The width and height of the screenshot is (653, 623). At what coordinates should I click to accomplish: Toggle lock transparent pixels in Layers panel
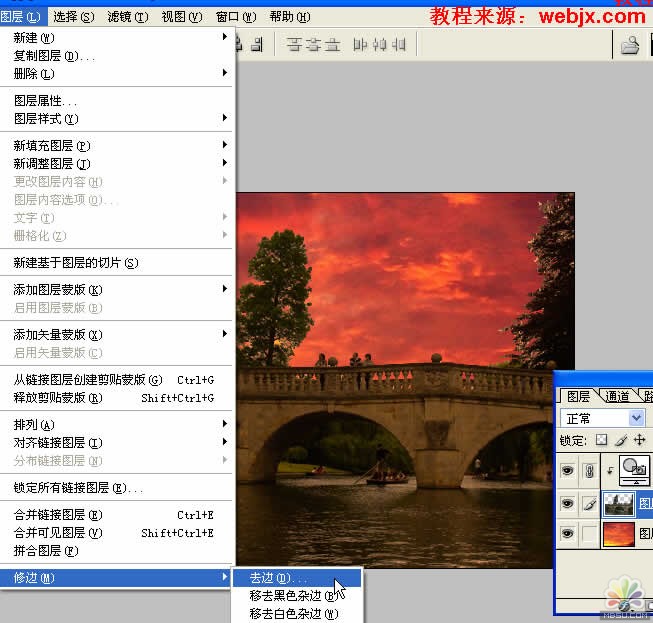point(601,440)
